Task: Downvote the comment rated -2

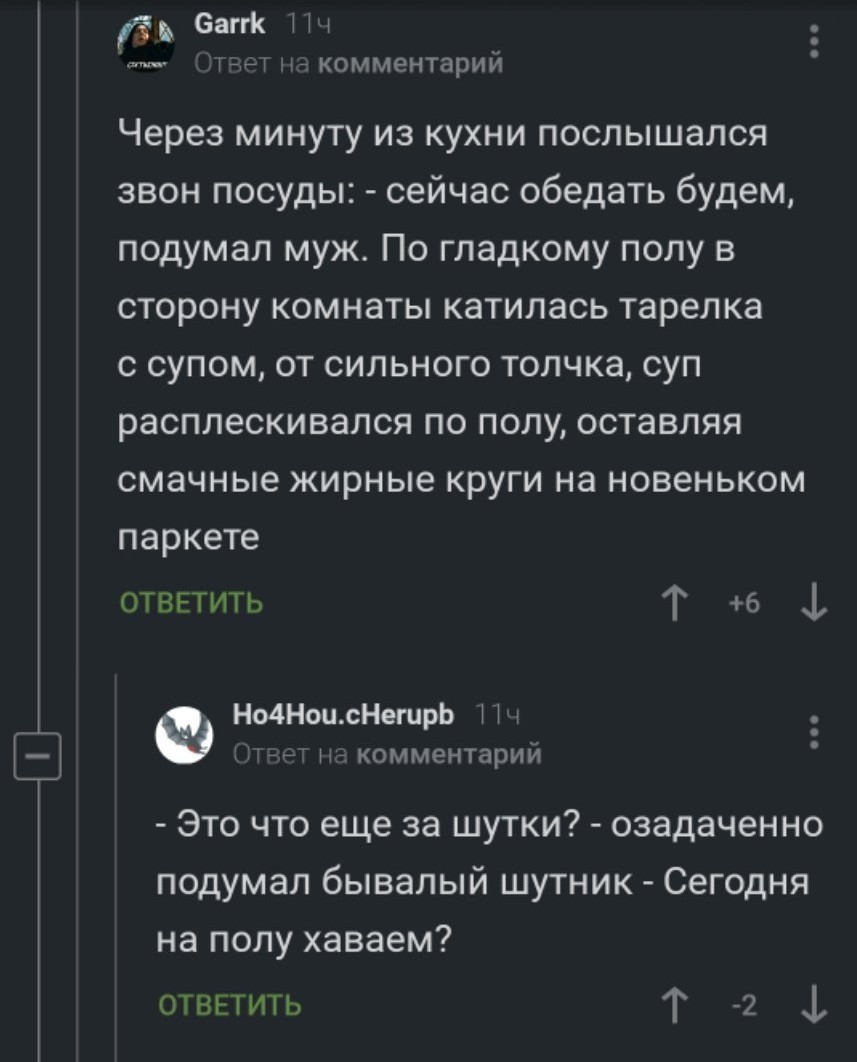Action: pos(815,1004)
